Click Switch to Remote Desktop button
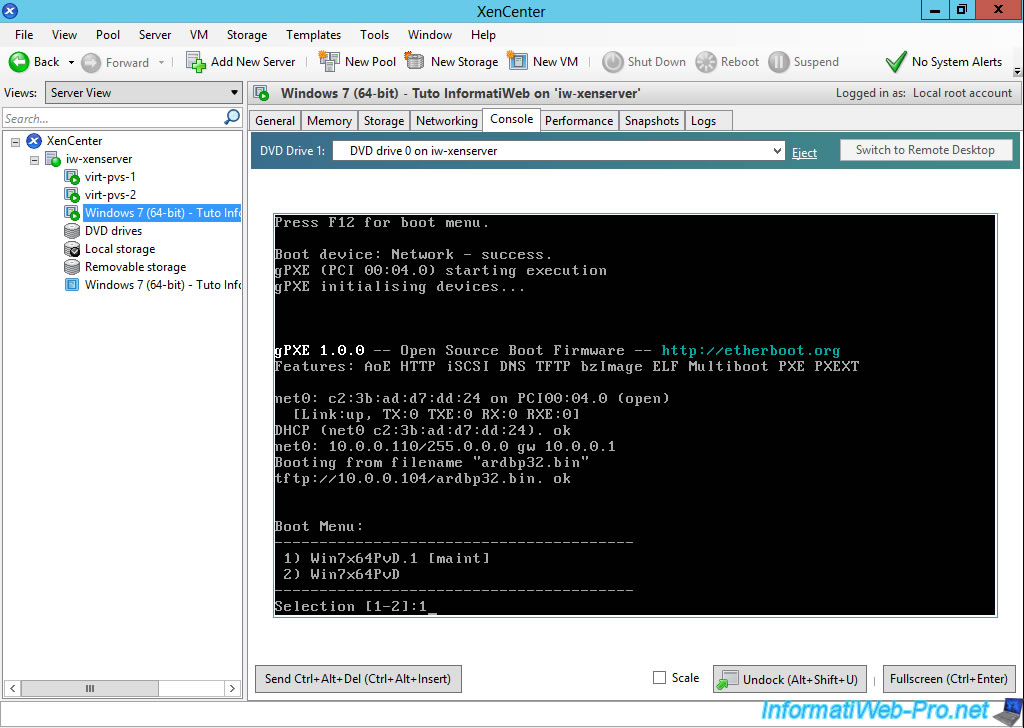Viewport: 1024px width, 728px height. point(925,150)
